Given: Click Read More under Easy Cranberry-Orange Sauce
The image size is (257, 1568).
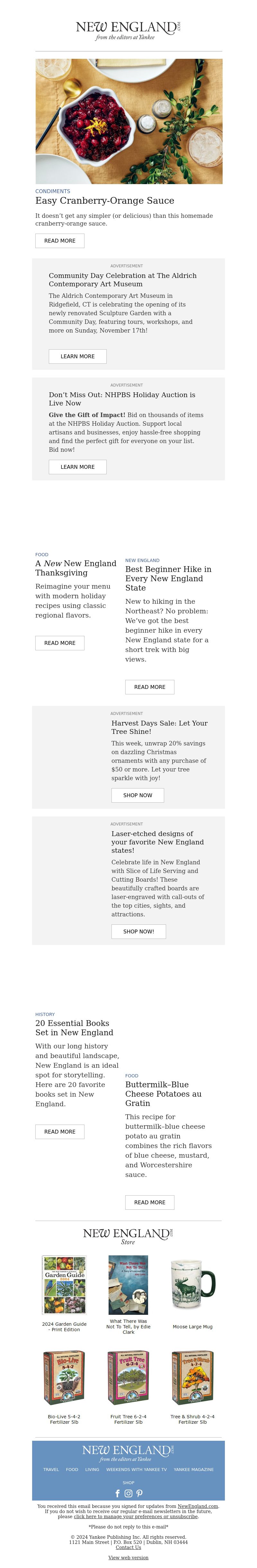Looking at the screenshot, I should click(x=60, y=240).
